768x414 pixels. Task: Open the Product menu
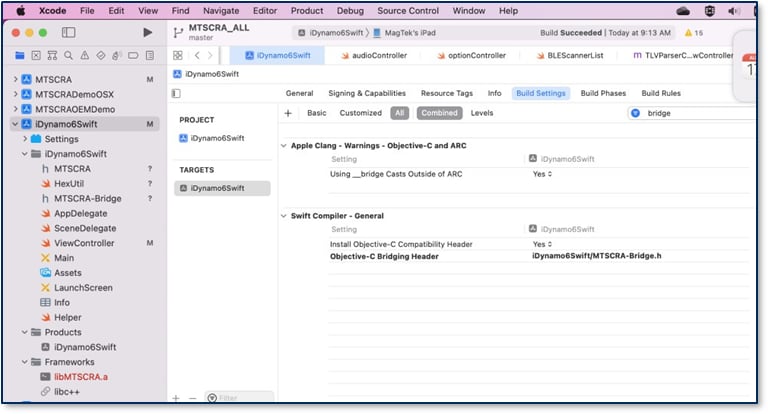(x=307, y=11)
